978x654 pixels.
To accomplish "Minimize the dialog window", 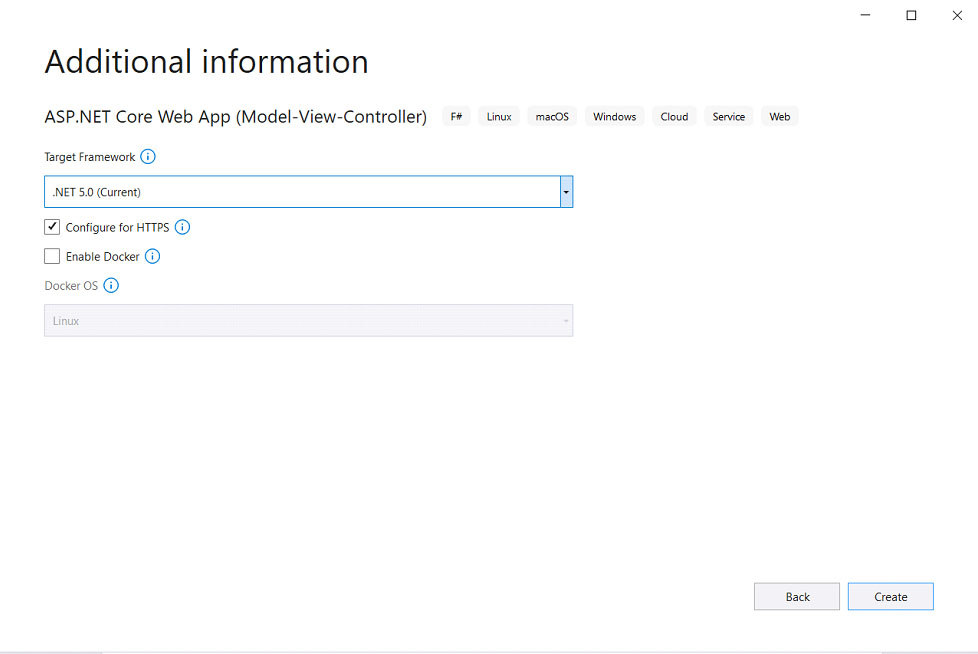I will pos(865,16).
